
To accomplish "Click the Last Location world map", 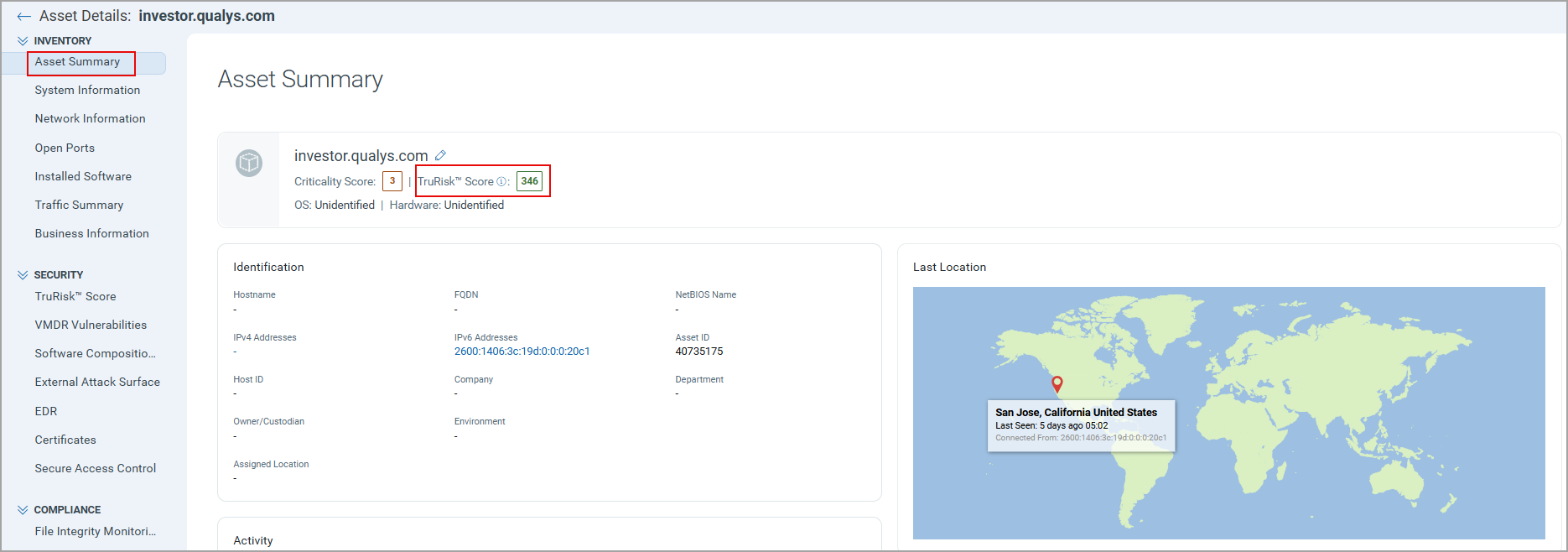I will 1229,413.
